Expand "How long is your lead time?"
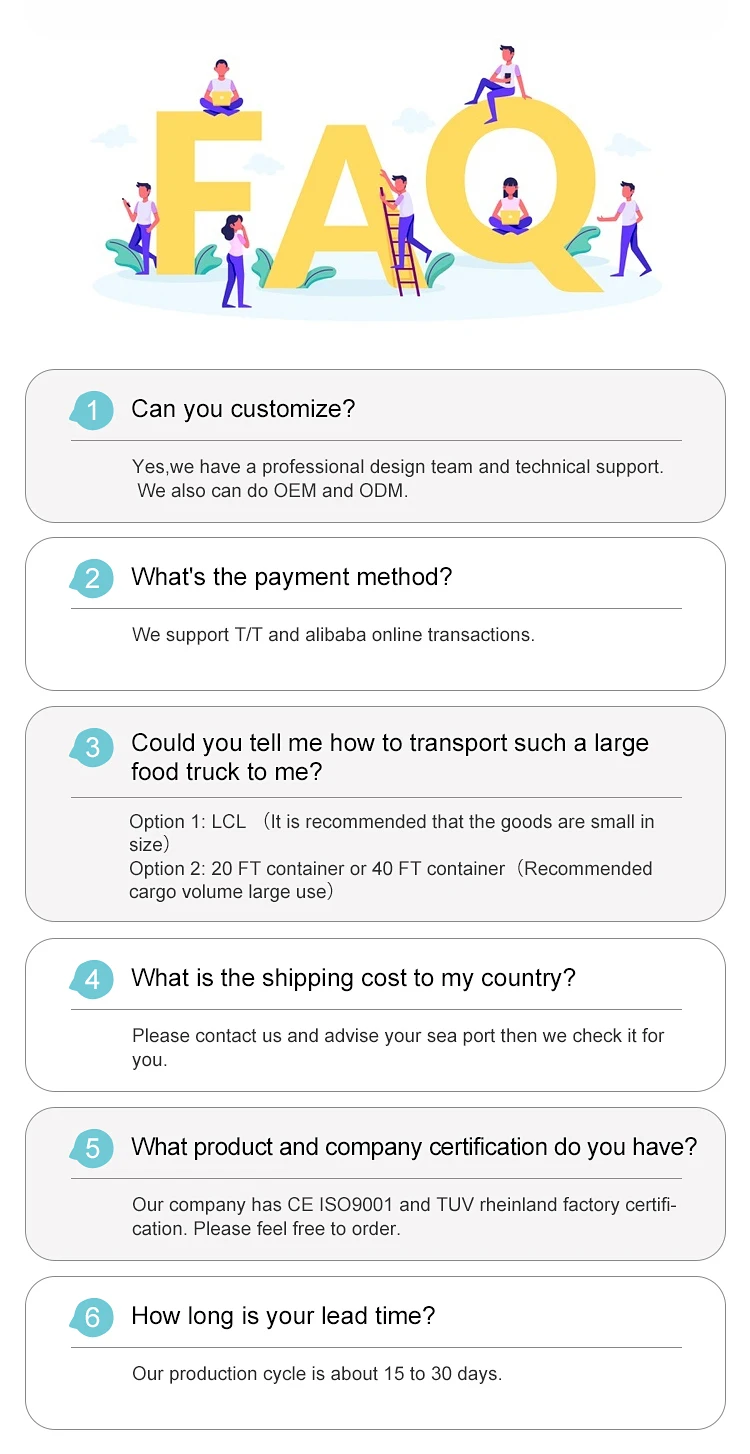 click(x=283, y=1316)
